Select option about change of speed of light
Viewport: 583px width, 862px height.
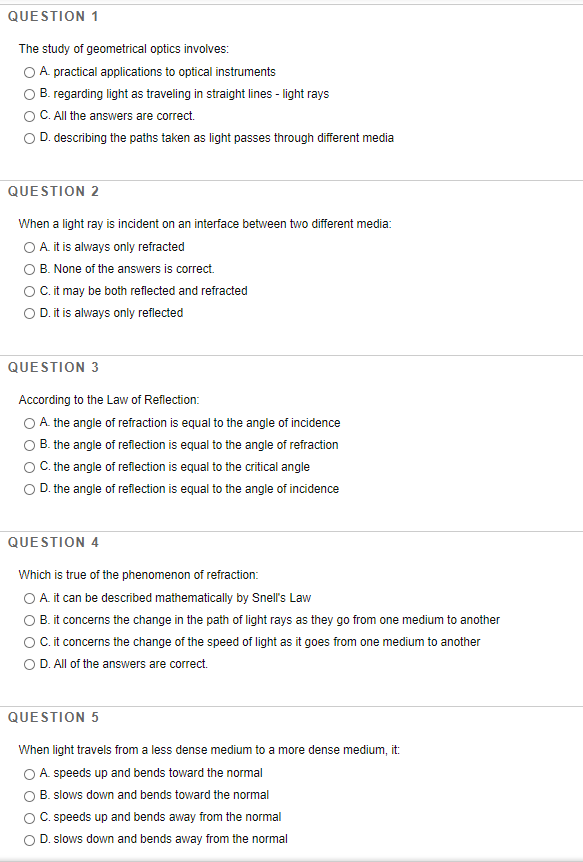pyautogui.click(x=29, y=641)
